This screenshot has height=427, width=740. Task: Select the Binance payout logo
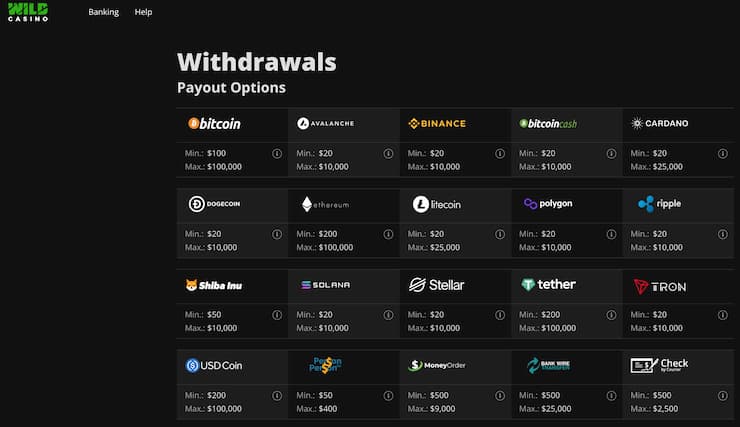tap(437, 124)
